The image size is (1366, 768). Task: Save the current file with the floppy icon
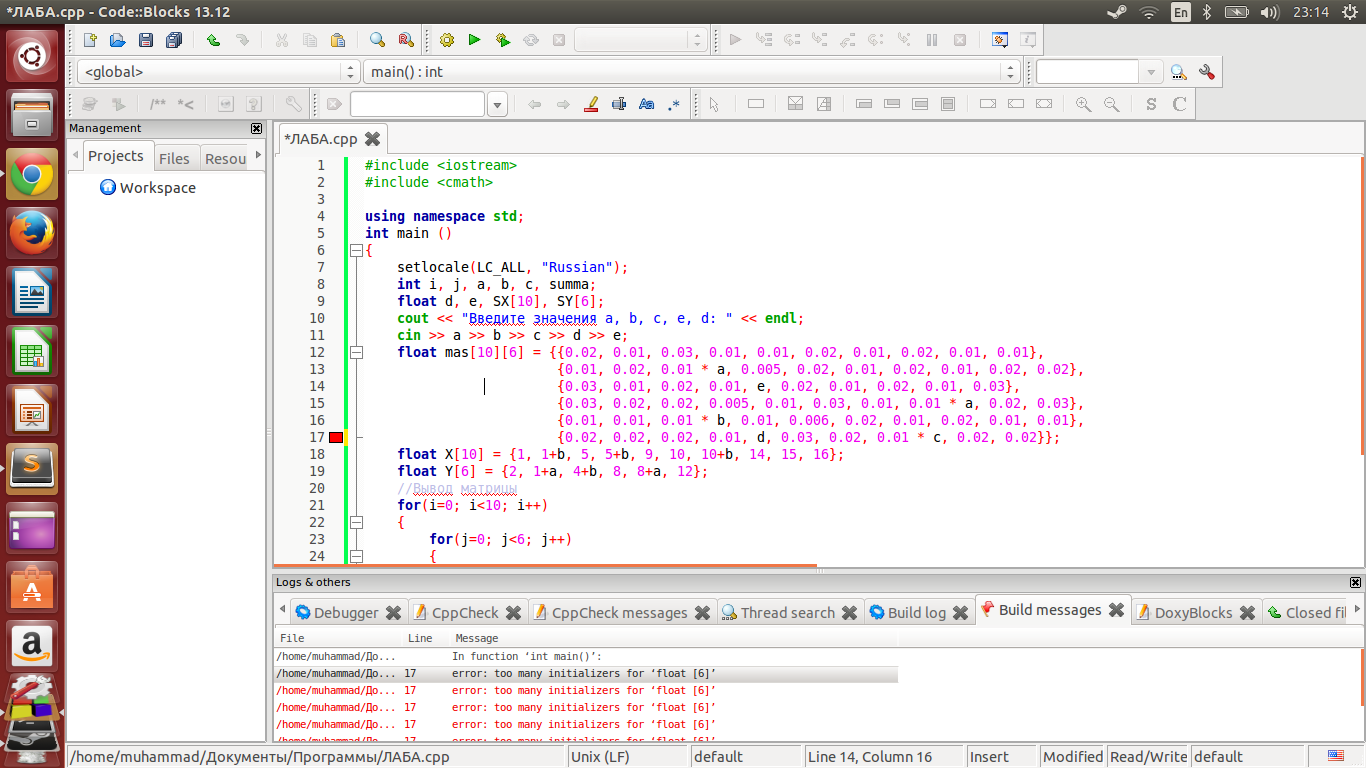click(x=146, y=40)
